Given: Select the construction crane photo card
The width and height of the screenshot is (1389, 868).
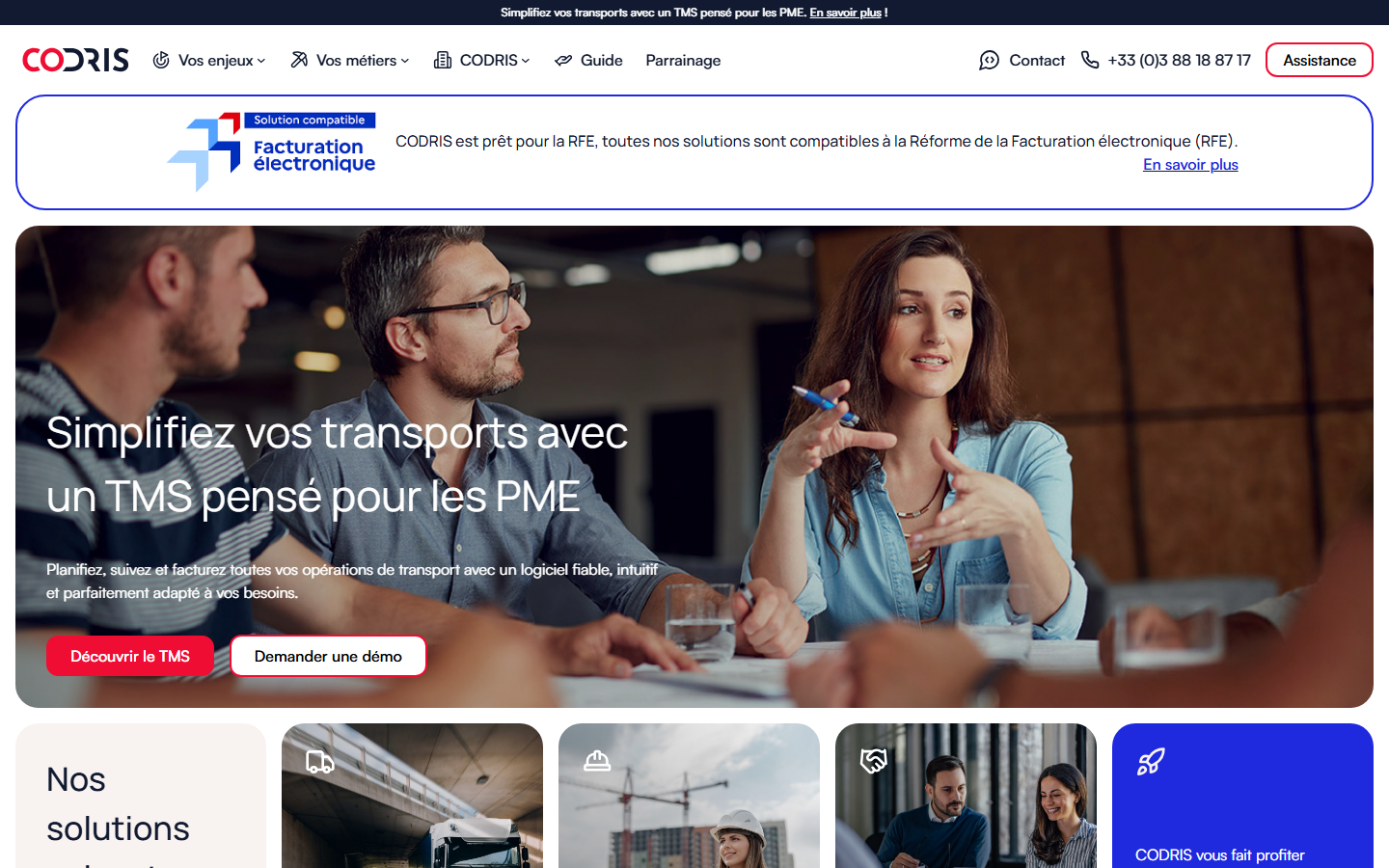Looking at the screenshot, I should click(x=689, y=796).
